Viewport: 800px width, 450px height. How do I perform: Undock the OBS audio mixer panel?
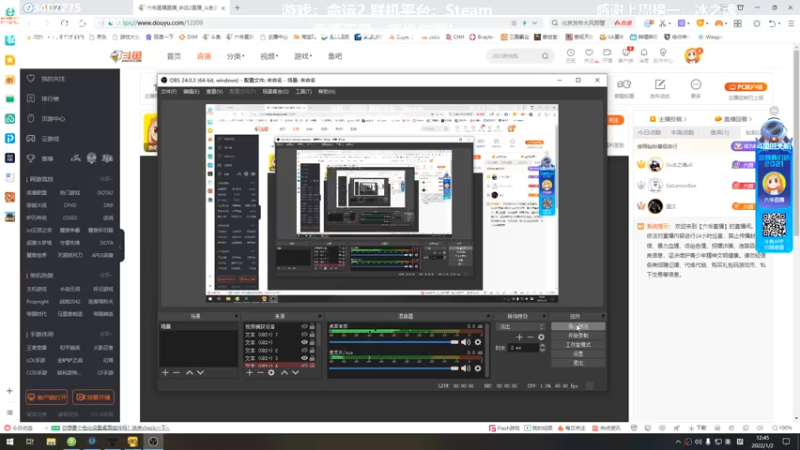pos(488,316)
